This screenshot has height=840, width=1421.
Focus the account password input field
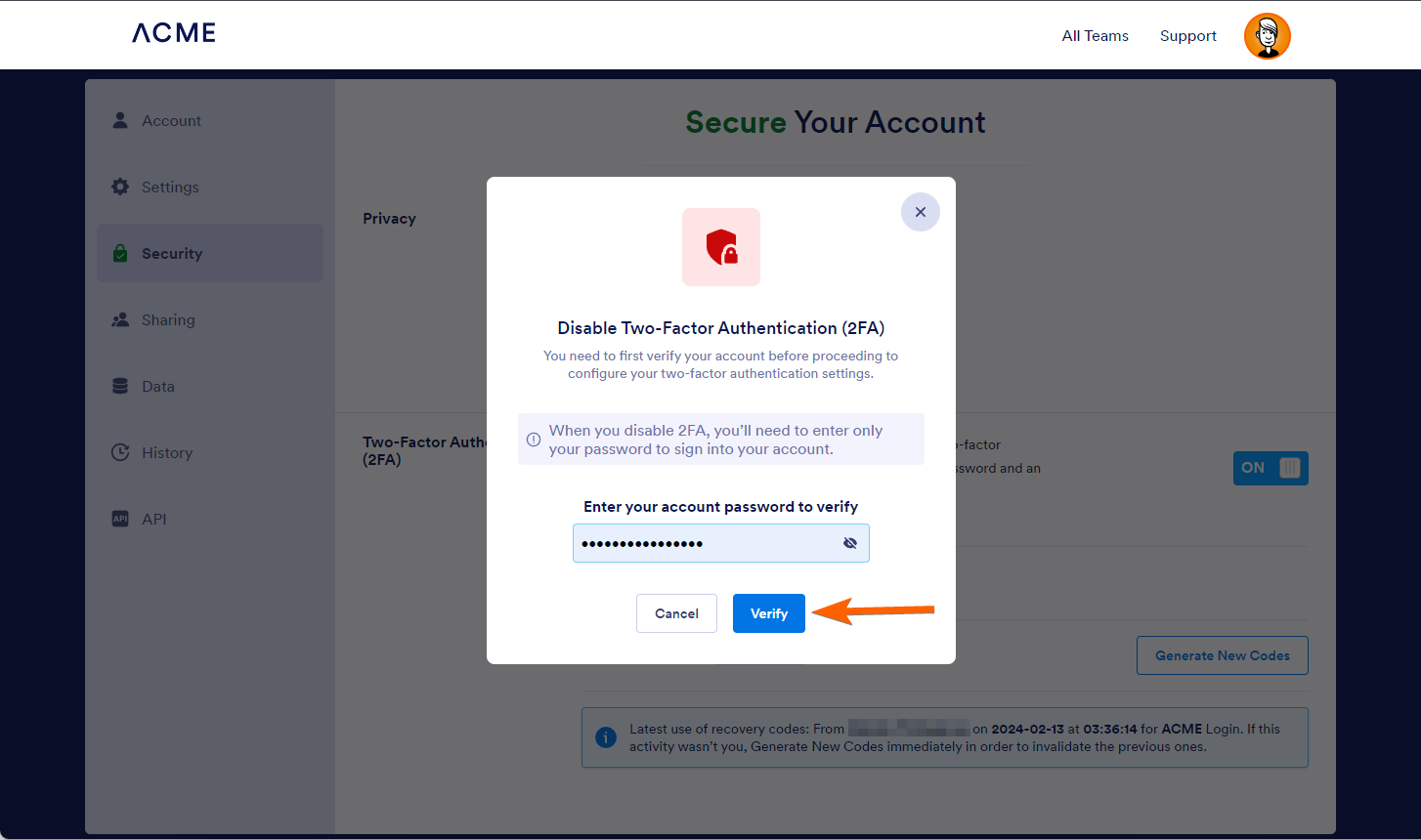pyautogui.click(x=704, y=543)
